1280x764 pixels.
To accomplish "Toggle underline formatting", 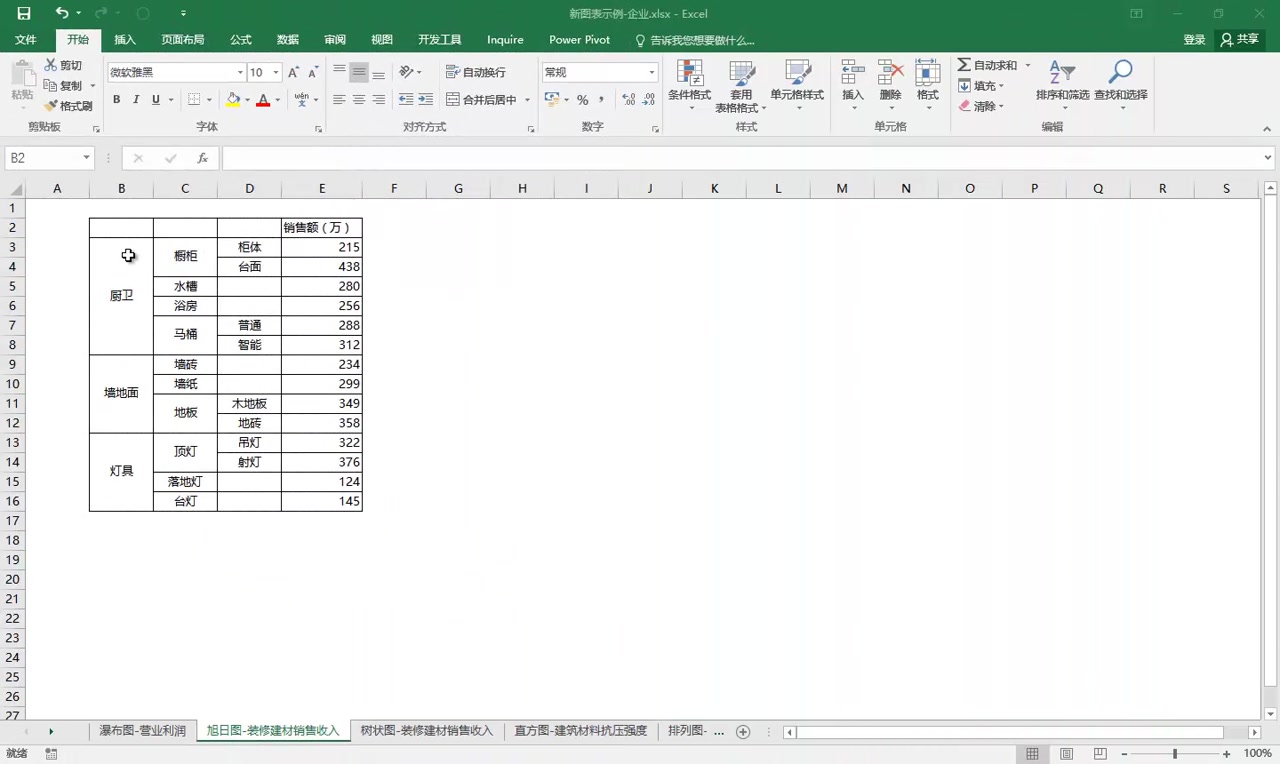I will coord(155,100).
